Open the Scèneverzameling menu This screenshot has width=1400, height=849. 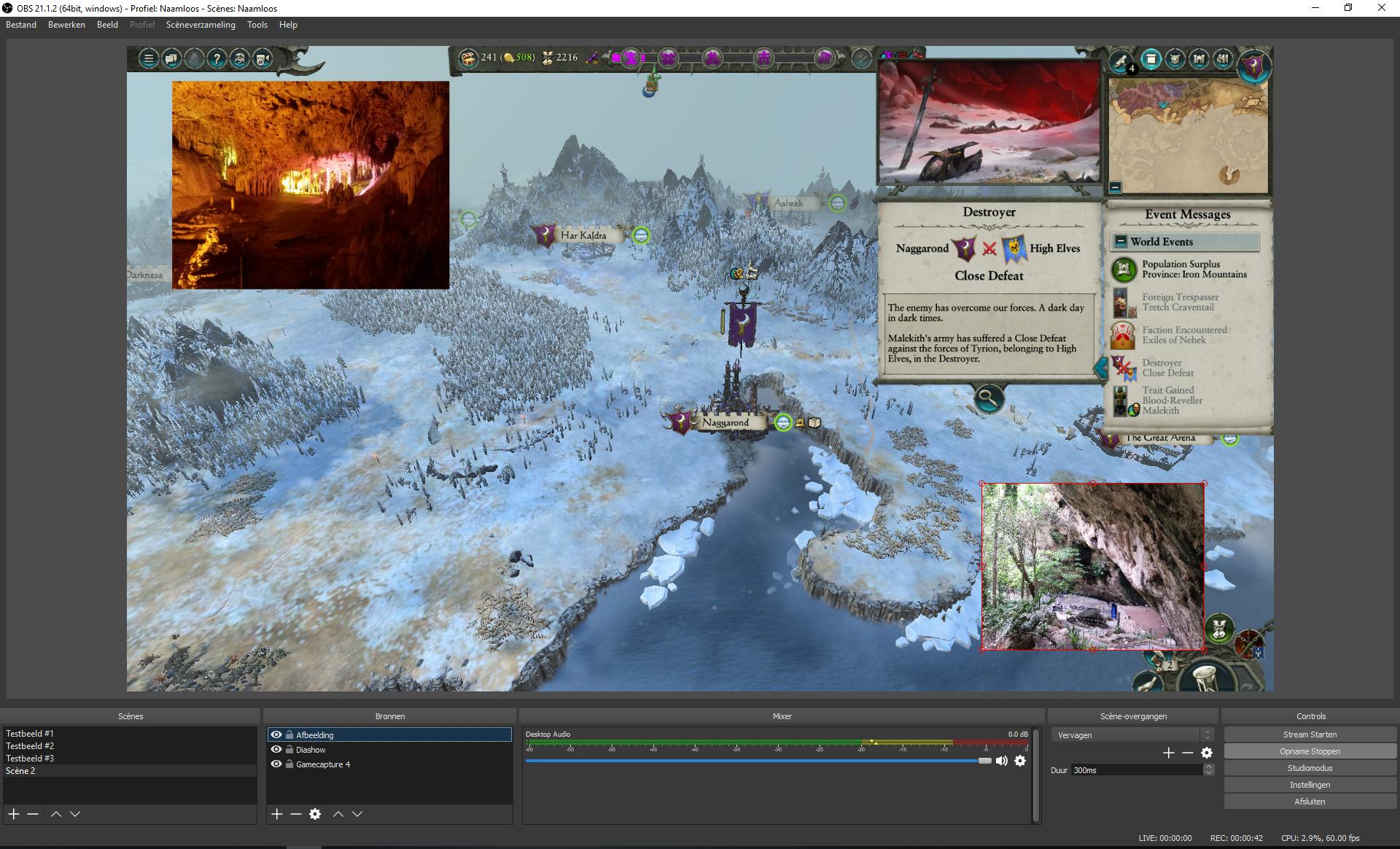click(x=201, y=25)
